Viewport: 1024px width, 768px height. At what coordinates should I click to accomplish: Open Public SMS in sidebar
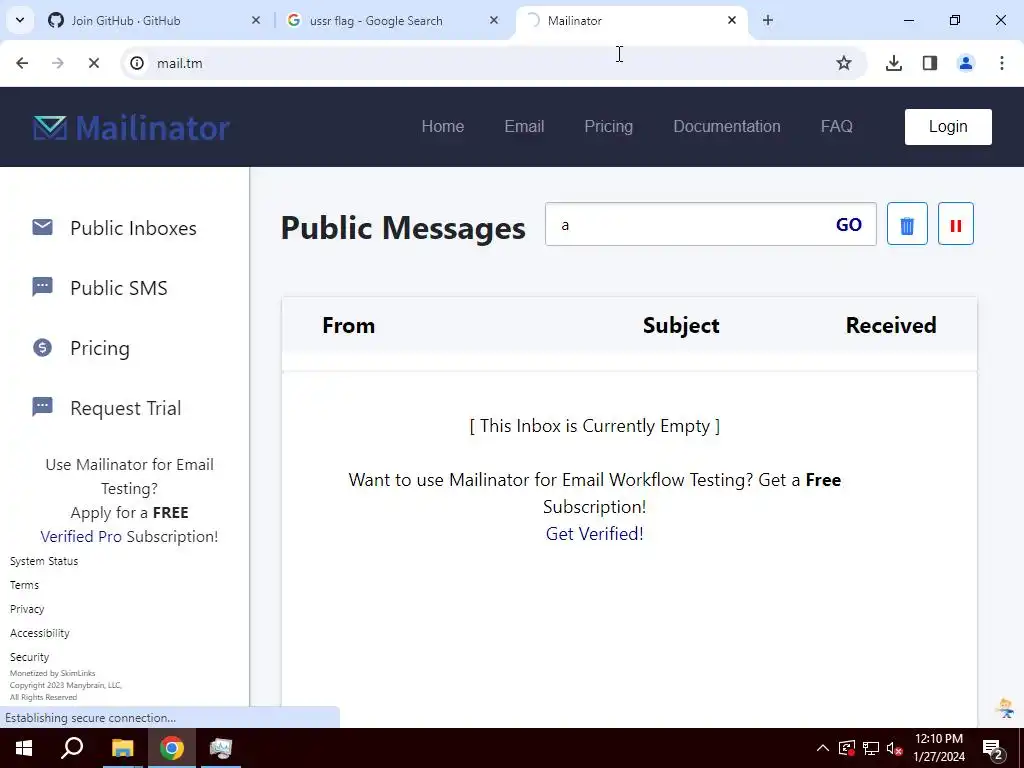(119, 288)
